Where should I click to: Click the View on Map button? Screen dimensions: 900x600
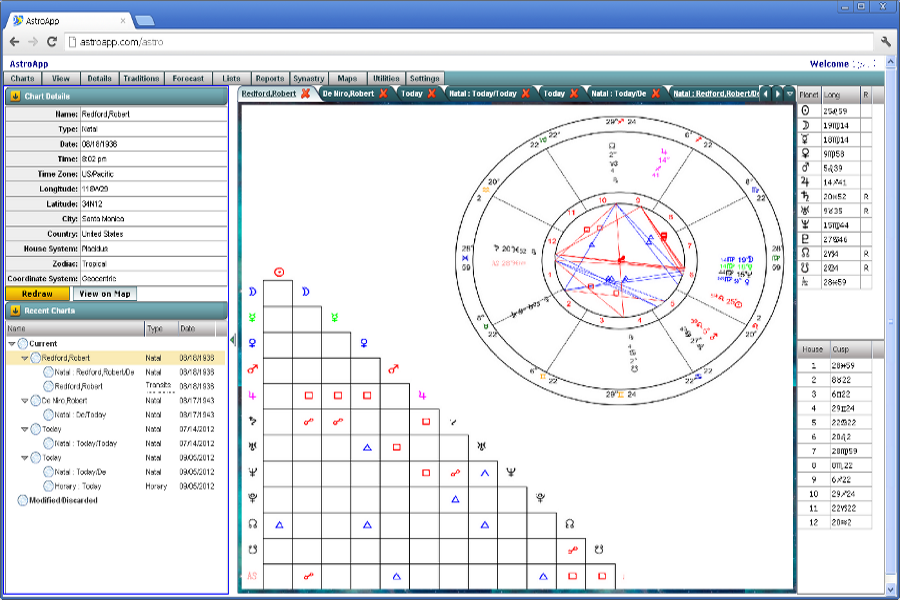pyautogui.click(x=105, y=294)
